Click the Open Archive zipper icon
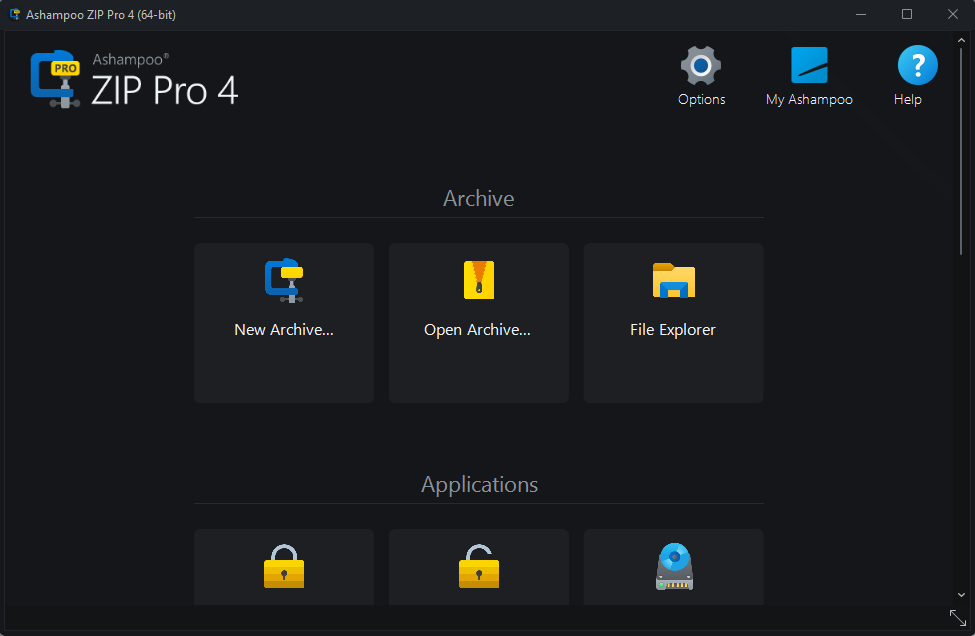The width and height of the screenshot is (975, 636). 479,280
